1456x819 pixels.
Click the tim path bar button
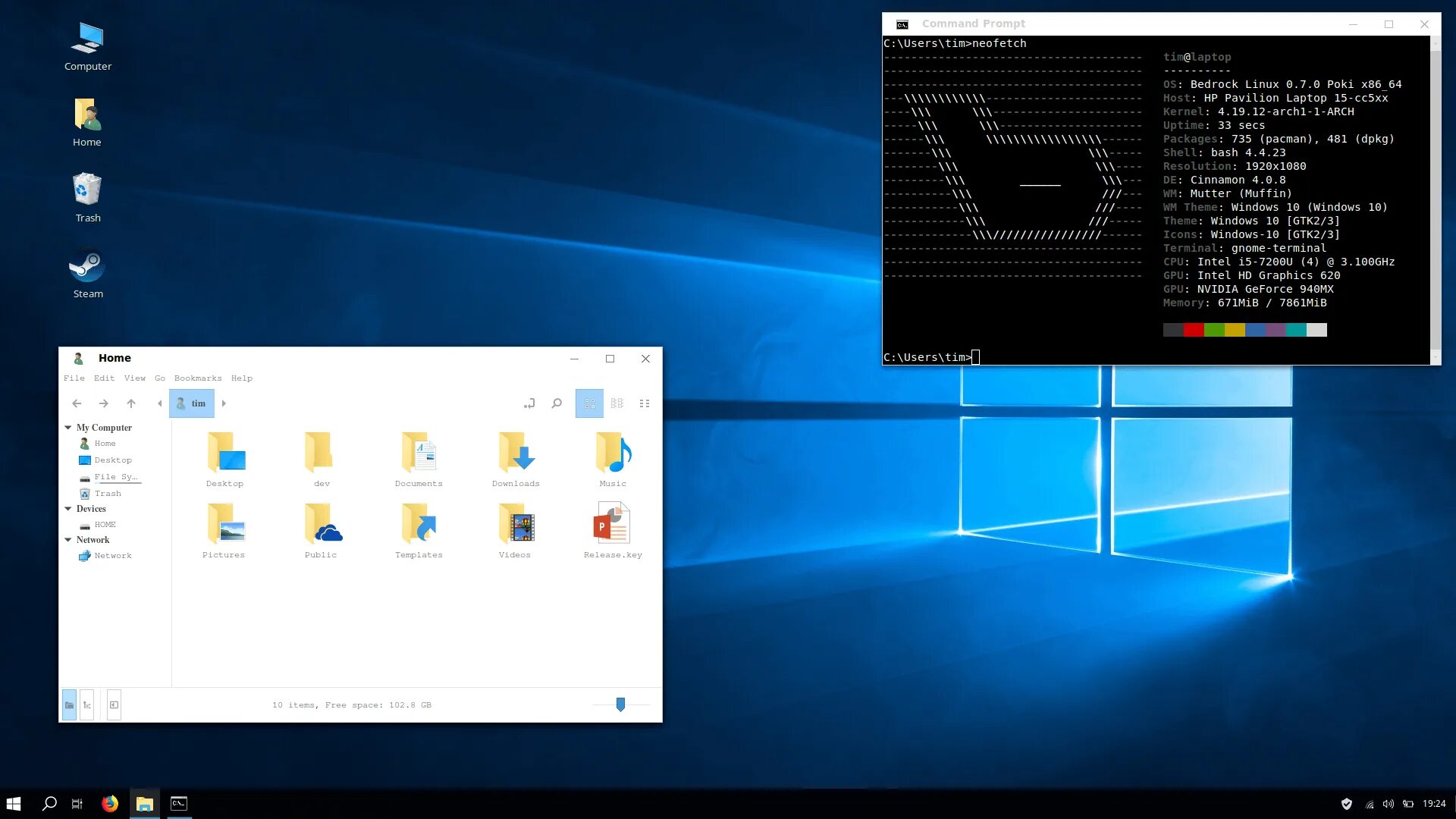coord(192,403)
